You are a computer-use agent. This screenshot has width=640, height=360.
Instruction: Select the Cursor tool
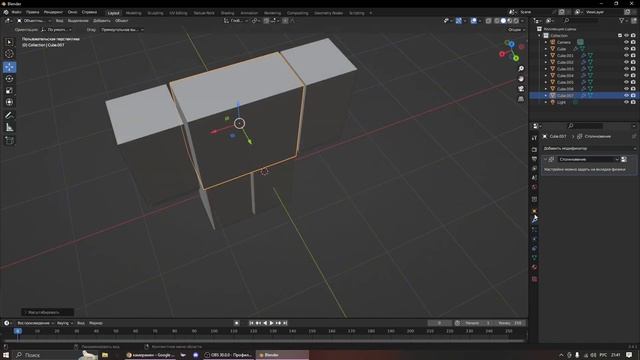(x=9, y=54)
